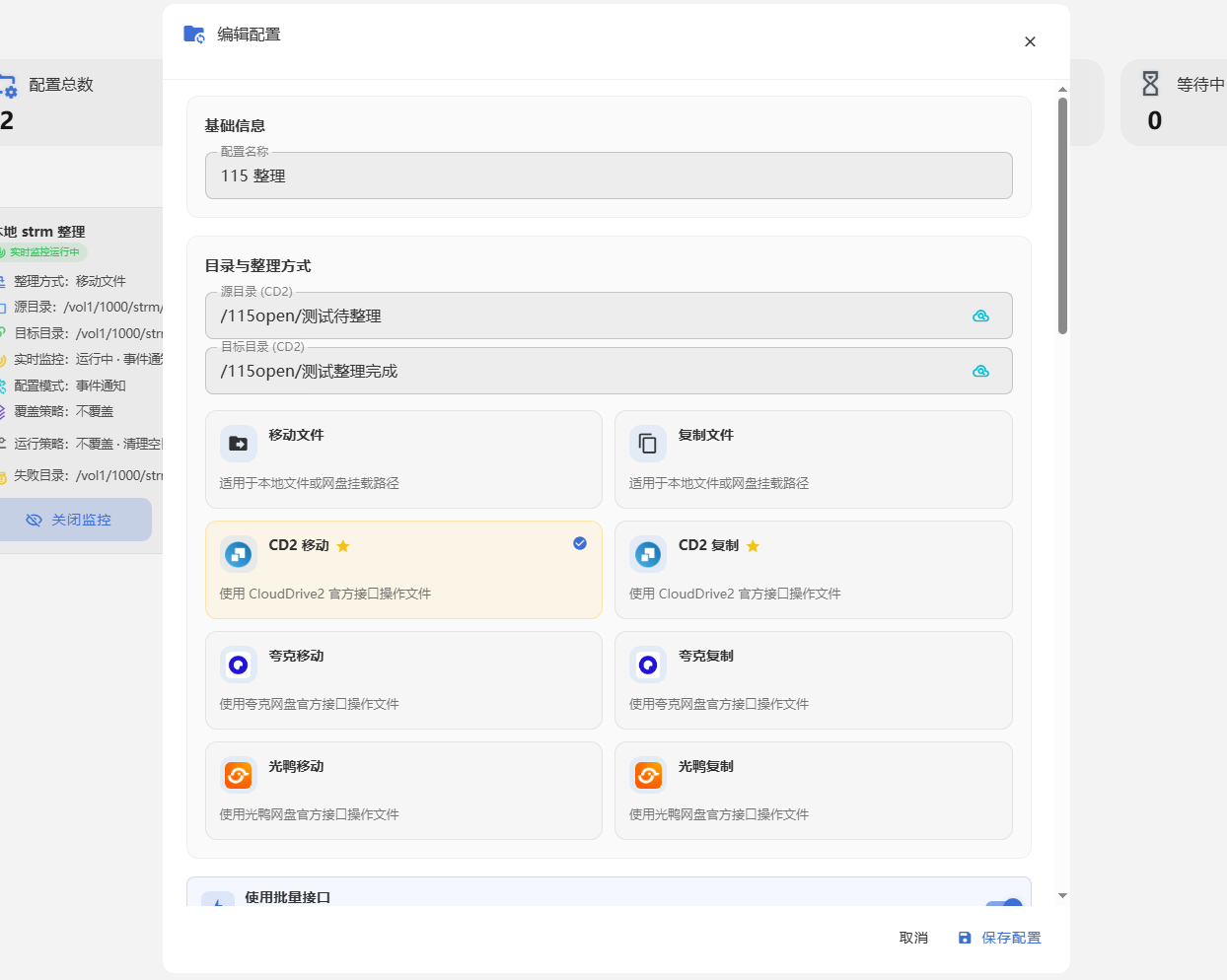Screen dimensions: 1227x980
Task: Toggle the 使用批量接口 switch
Action: 1004,902
